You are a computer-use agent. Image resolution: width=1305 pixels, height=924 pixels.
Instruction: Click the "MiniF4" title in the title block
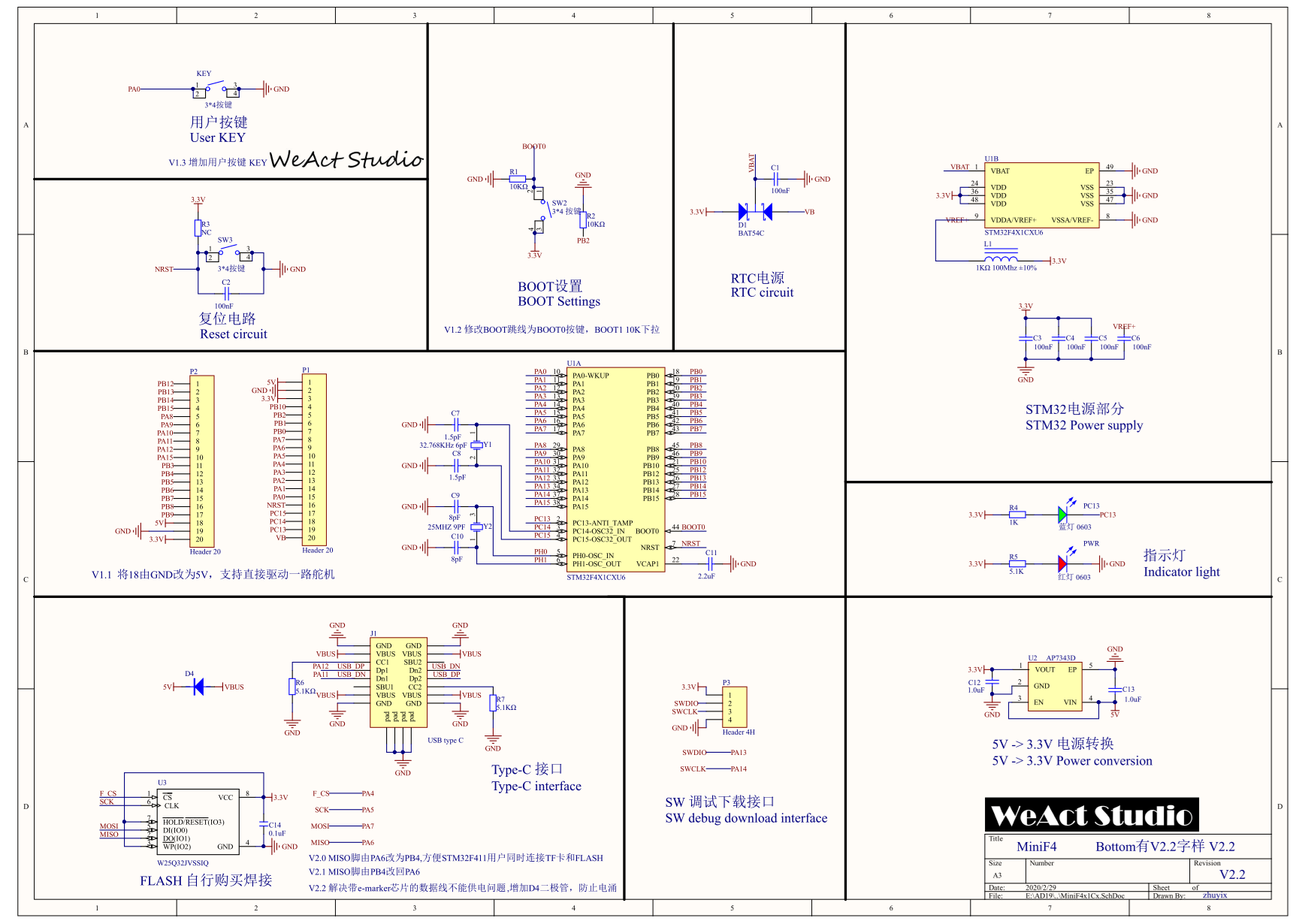[1036, 847]
